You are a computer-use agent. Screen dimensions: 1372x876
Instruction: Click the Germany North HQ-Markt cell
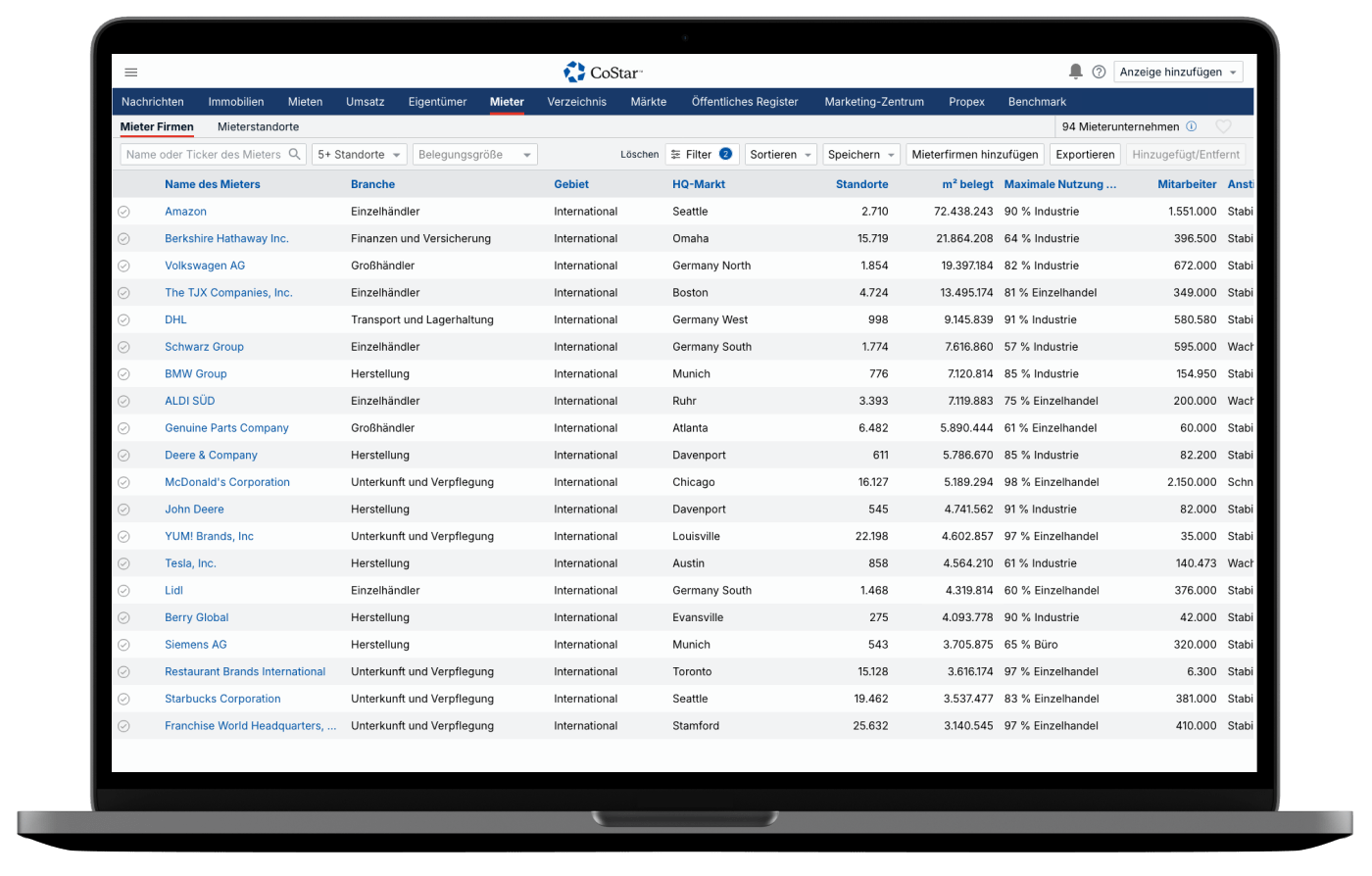pyautogui.click(x=711, y=266)
